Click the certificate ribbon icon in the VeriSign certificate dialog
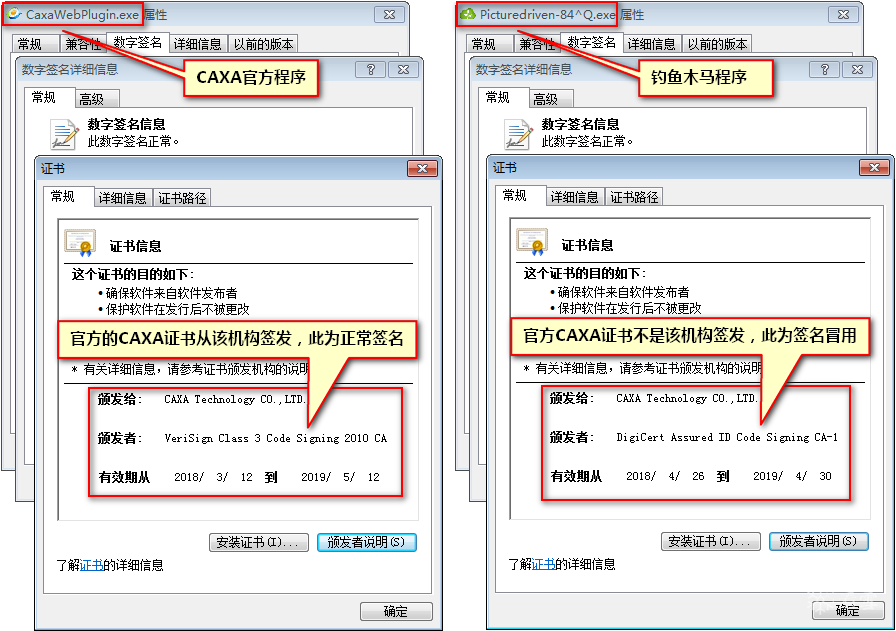This screenshot has height=631, width=896. click(80, 243)
